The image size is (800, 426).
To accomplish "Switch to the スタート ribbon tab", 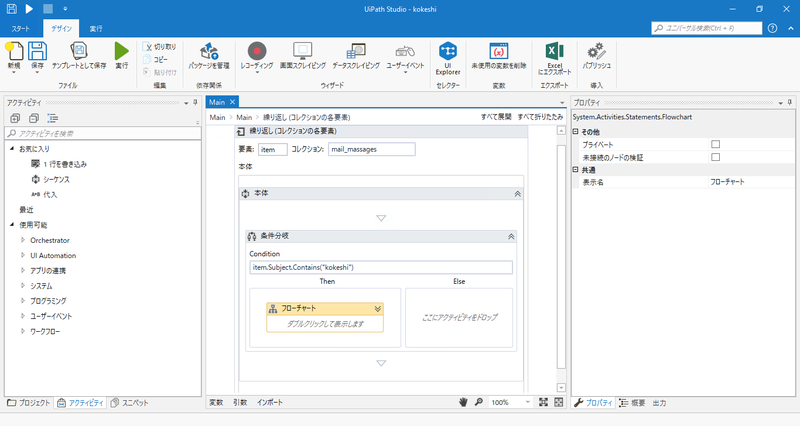I will point(21,29).
